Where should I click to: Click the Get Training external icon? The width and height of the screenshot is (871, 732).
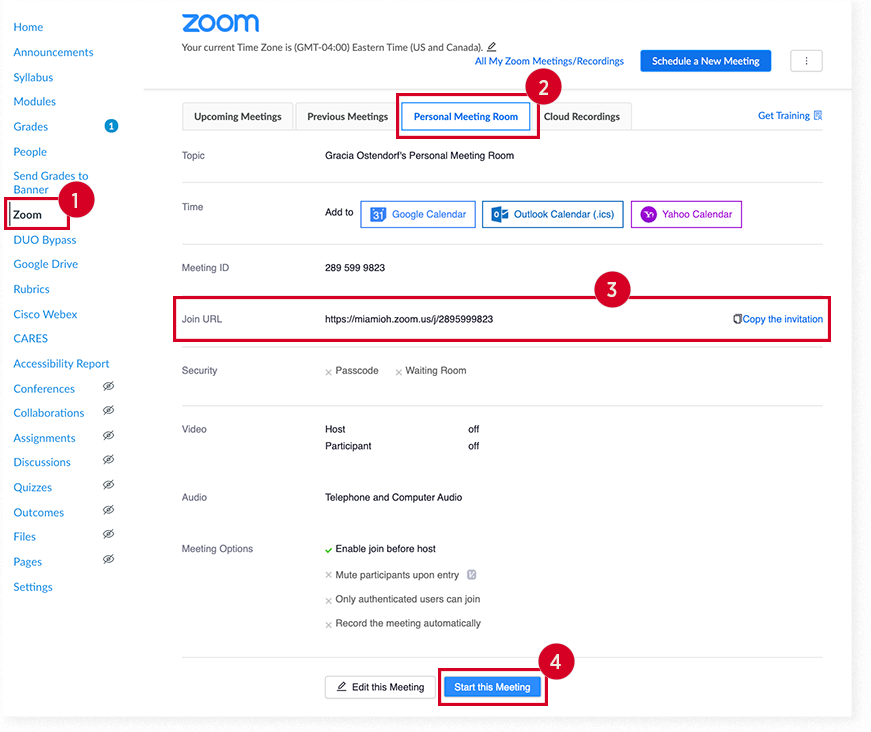(818, 116)
